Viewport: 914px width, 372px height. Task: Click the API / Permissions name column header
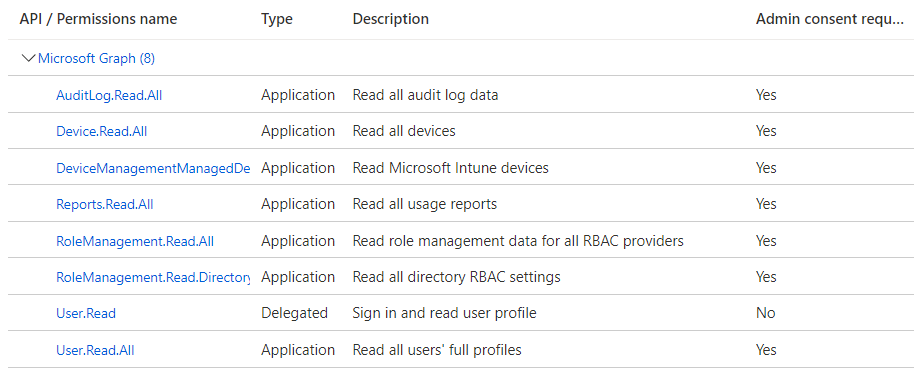click(98, 19)
